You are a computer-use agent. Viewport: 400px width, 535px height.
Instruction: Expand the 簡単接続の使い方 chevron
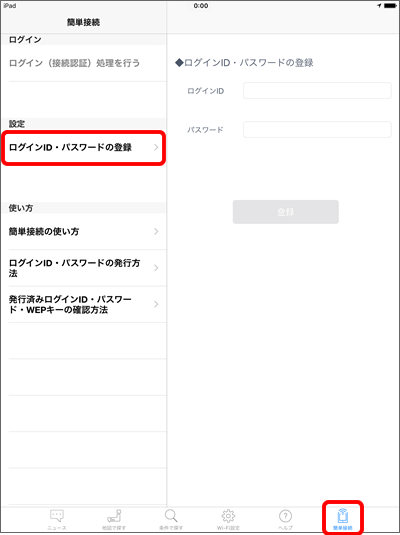(156, 231)
